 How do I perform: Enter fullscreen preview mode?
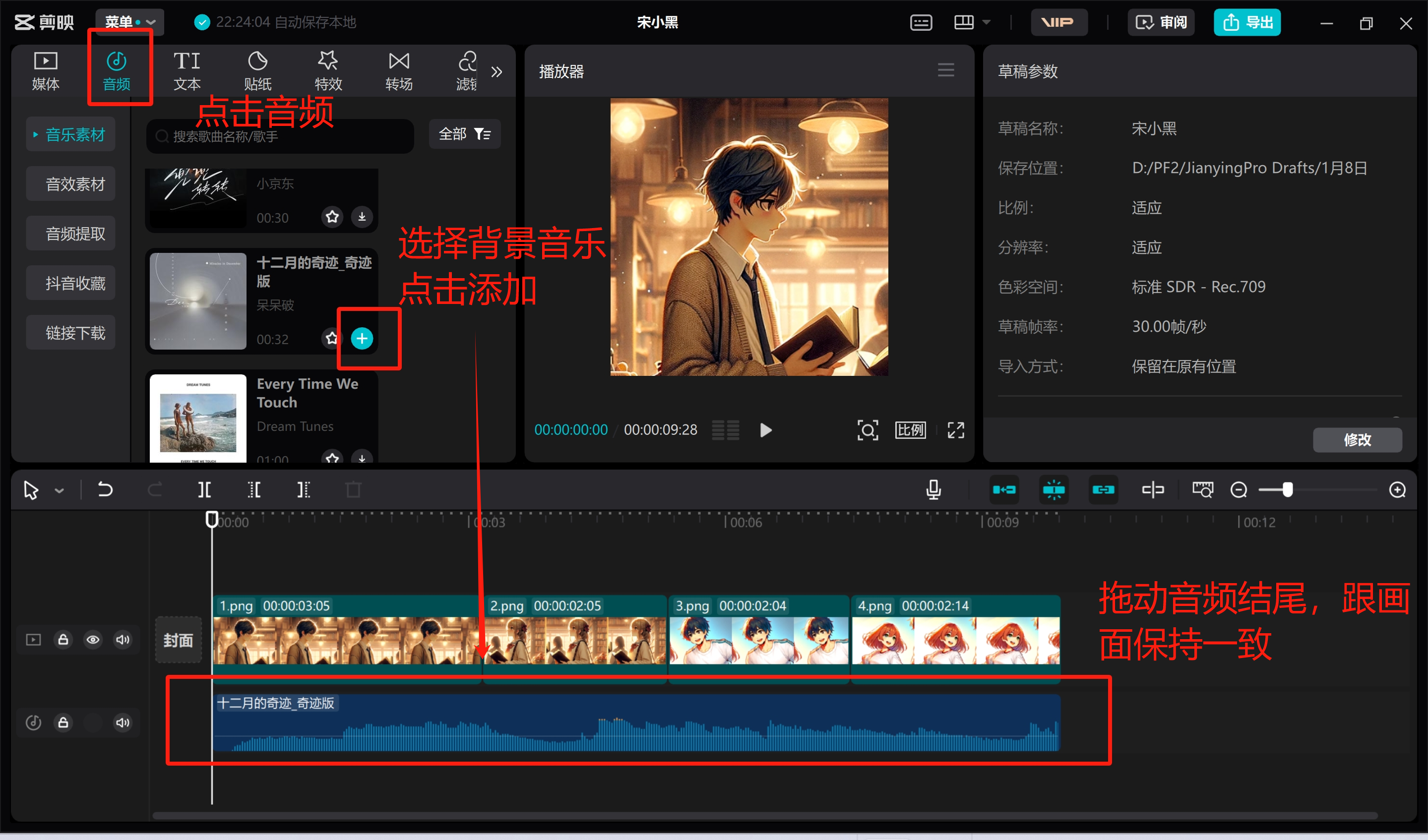pos(956,430)
